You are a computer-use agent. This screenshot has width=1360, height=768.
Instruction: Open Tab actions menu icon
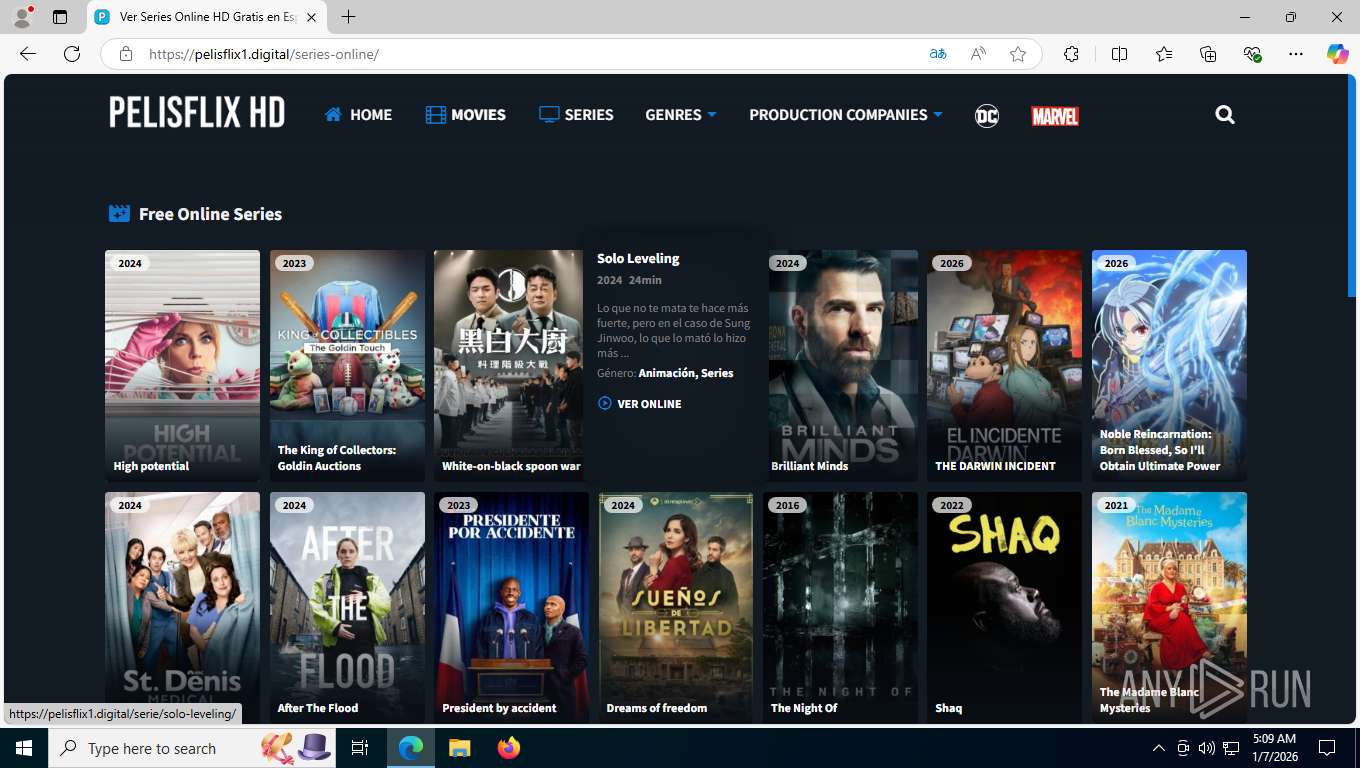coord(59,17)
